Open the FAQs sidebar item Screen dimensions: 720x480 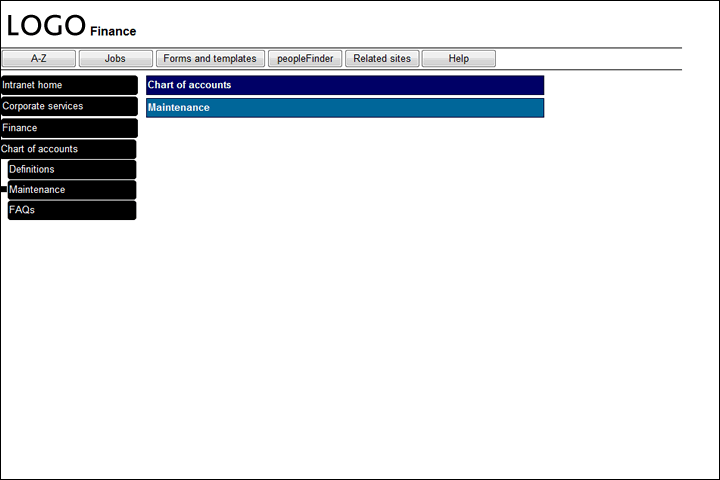point(72,210)
